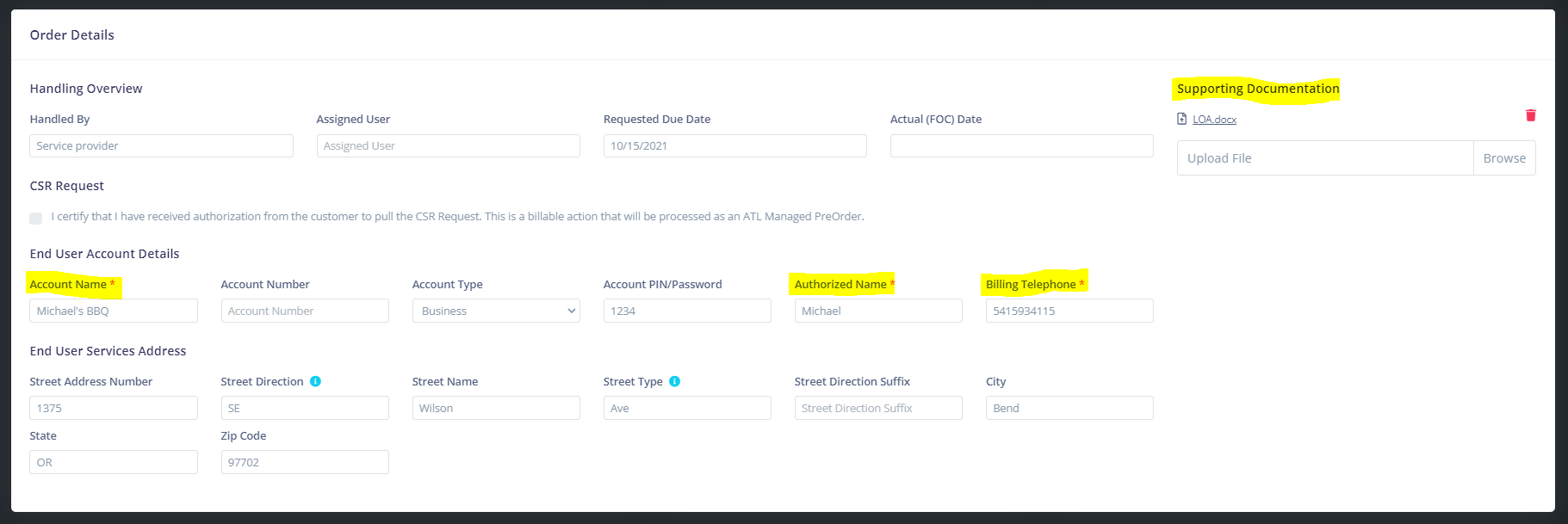This screenshot has height=524, width=1568.
Task: Click the Account PIN/Password field
Action: 687,311
